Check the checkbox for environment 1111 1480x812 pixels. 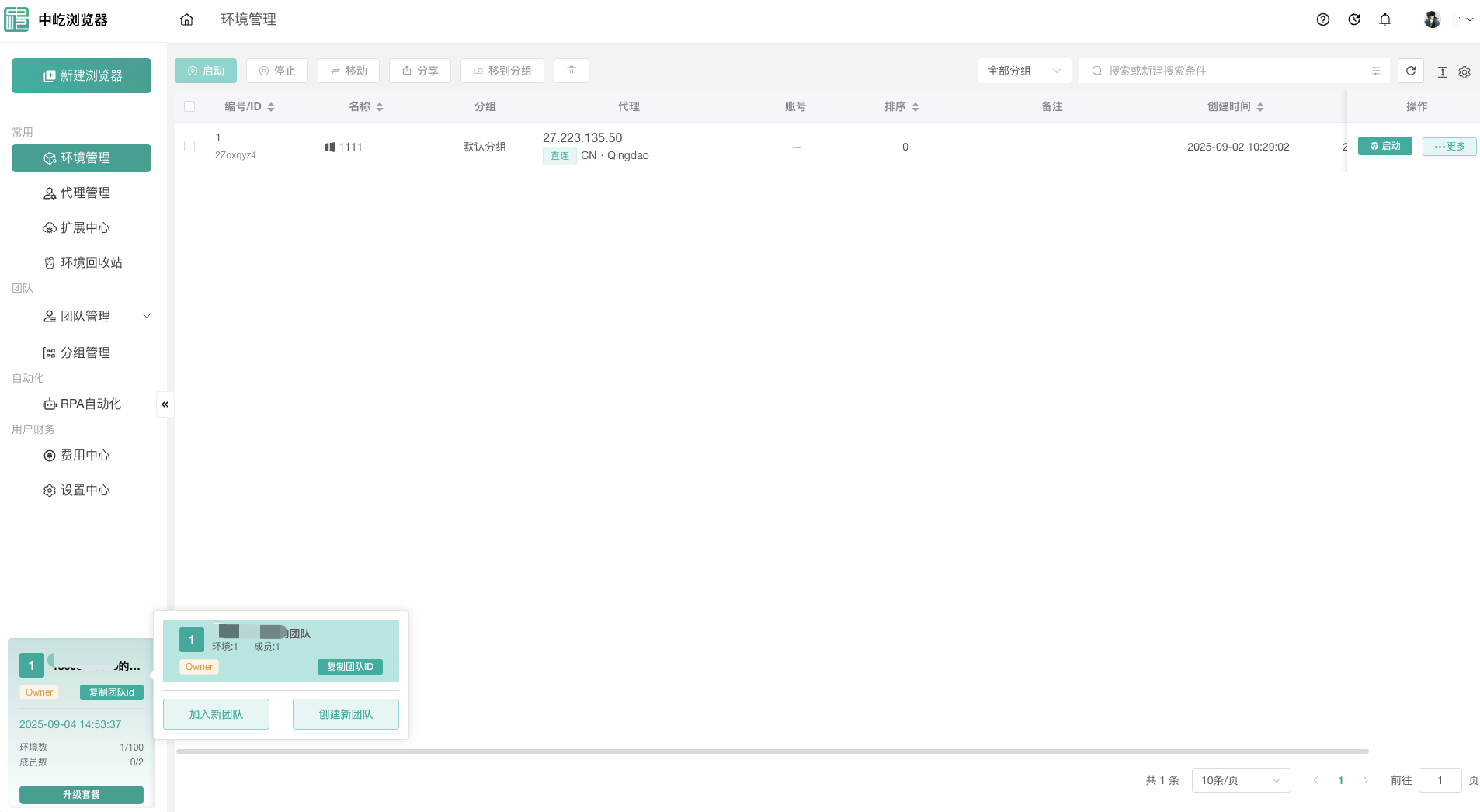(x=189, y=147)
